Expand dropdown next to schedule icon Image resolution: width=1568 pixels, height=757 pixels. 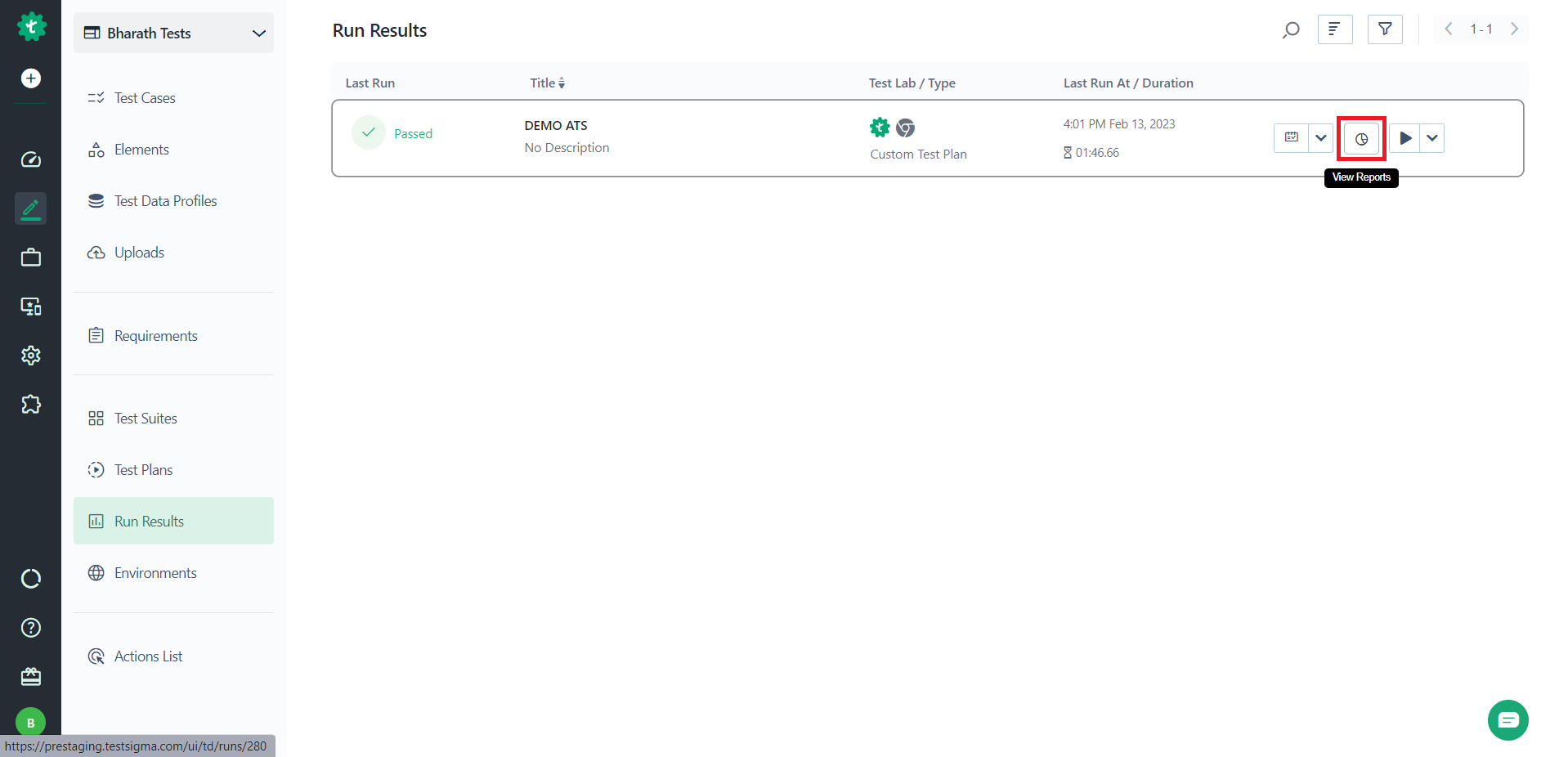pyautogui.click(x=1321, y=138)
